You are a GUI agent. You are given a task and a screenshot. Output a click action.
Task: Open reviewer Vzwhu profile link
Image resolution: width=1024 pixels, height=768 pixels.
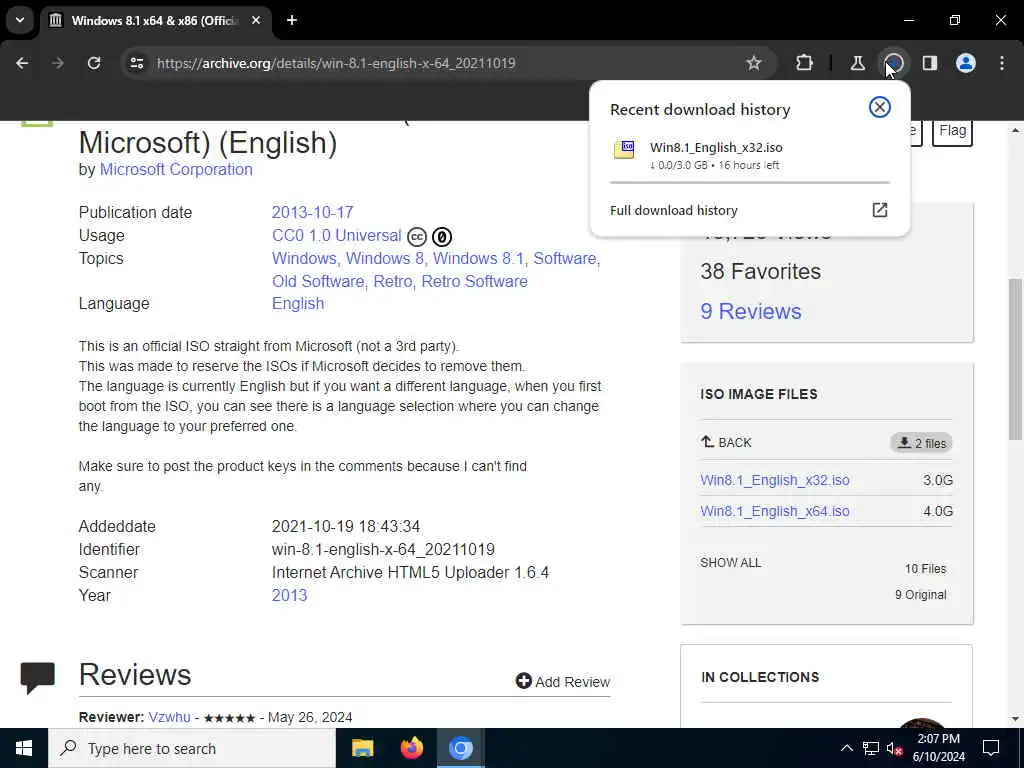pyautogui.click(x=169, y=716)
